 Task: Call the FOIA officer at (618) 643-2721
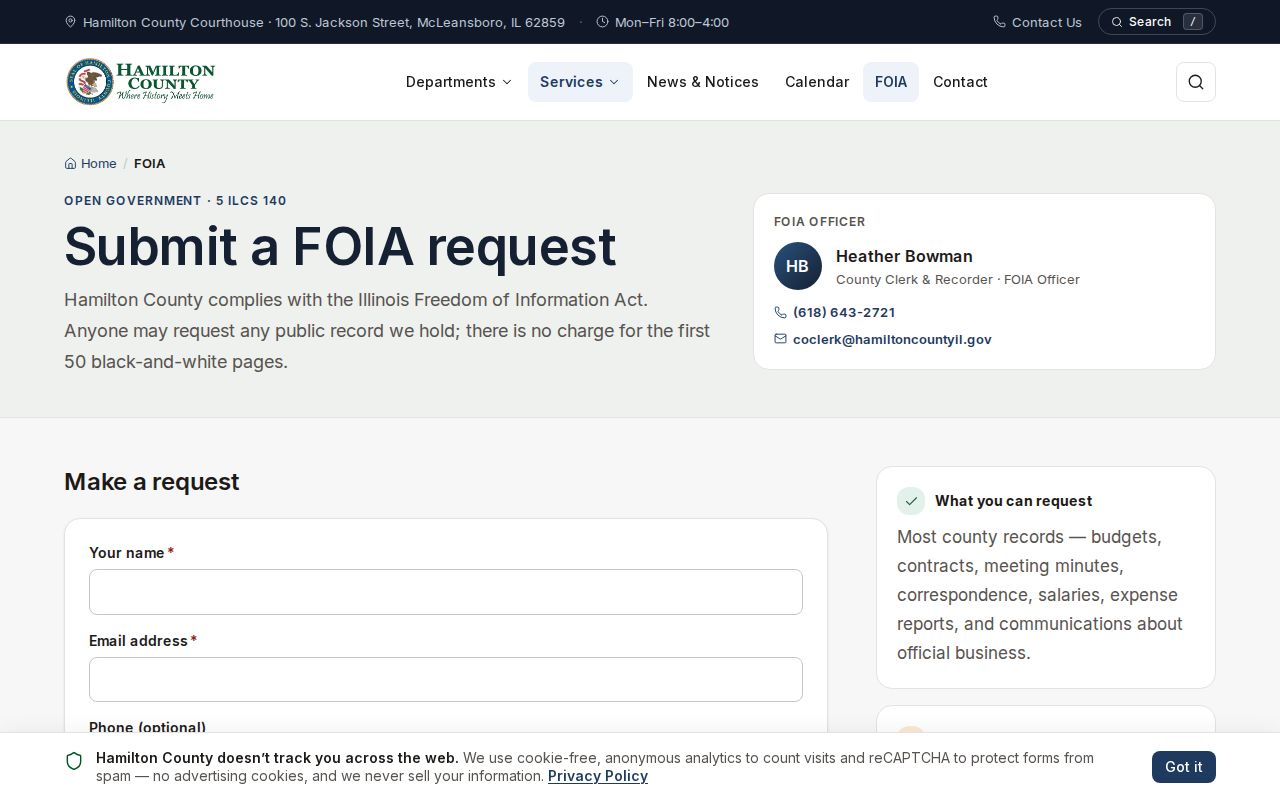844,312
